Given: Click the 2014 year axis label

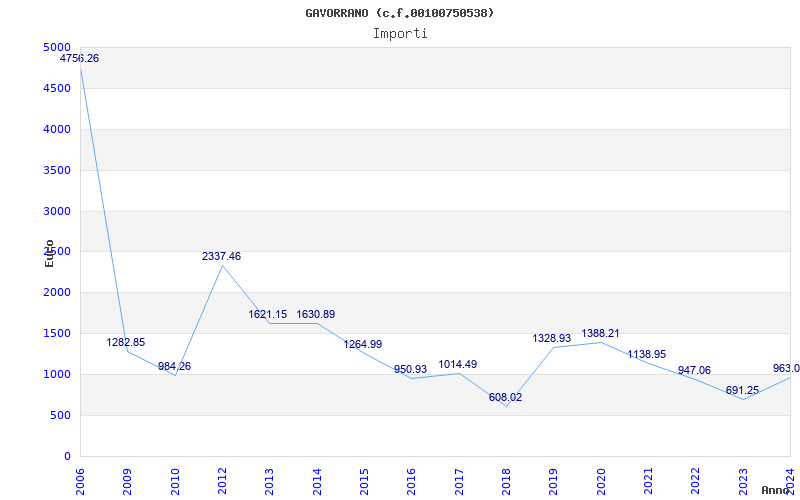Looking at the screenshot, I should pos(317,481).
